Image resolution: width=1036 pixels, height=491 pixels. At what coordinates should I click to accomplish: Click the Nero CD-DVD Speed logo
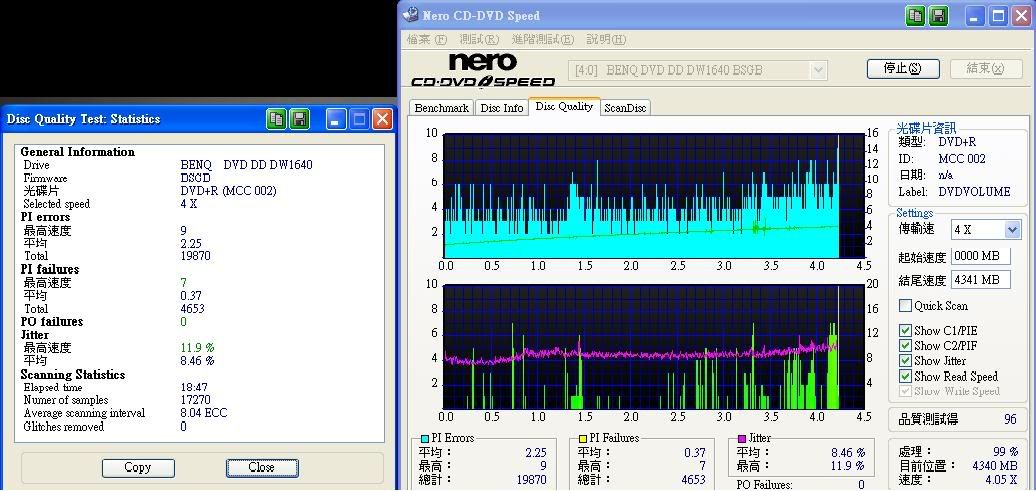tap(483, 70)
